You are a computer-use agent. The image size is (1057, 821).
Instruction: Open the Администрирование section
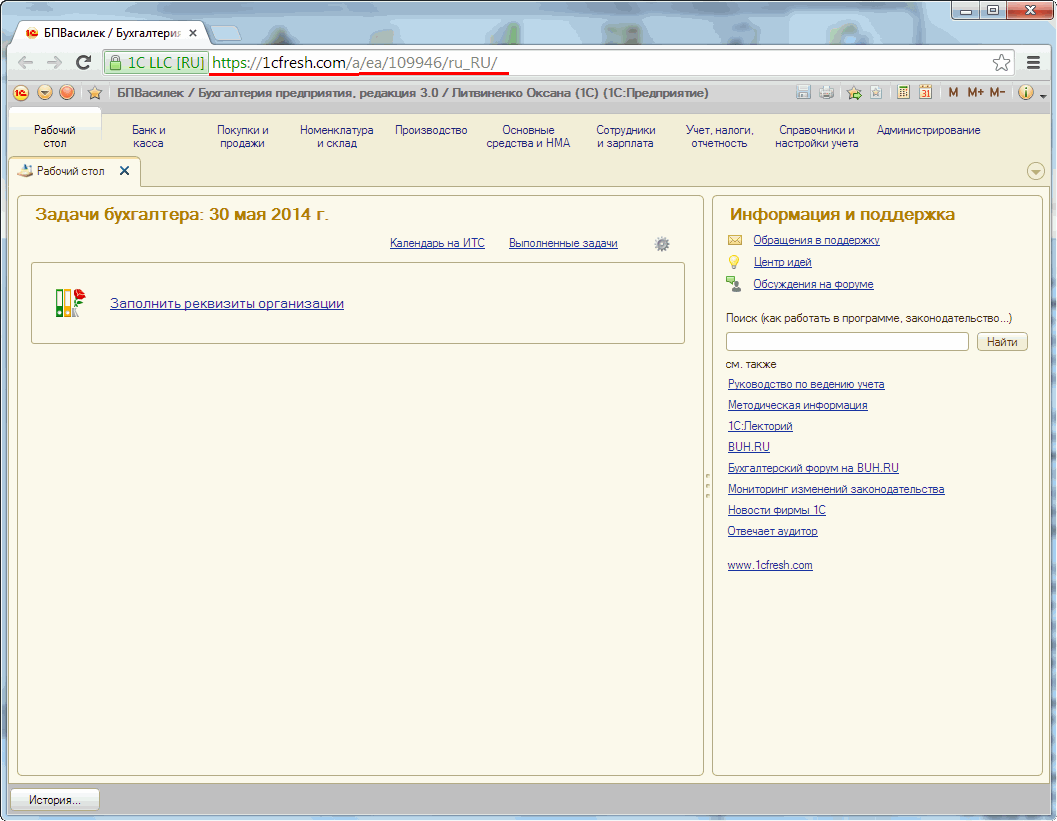[928, 130]
